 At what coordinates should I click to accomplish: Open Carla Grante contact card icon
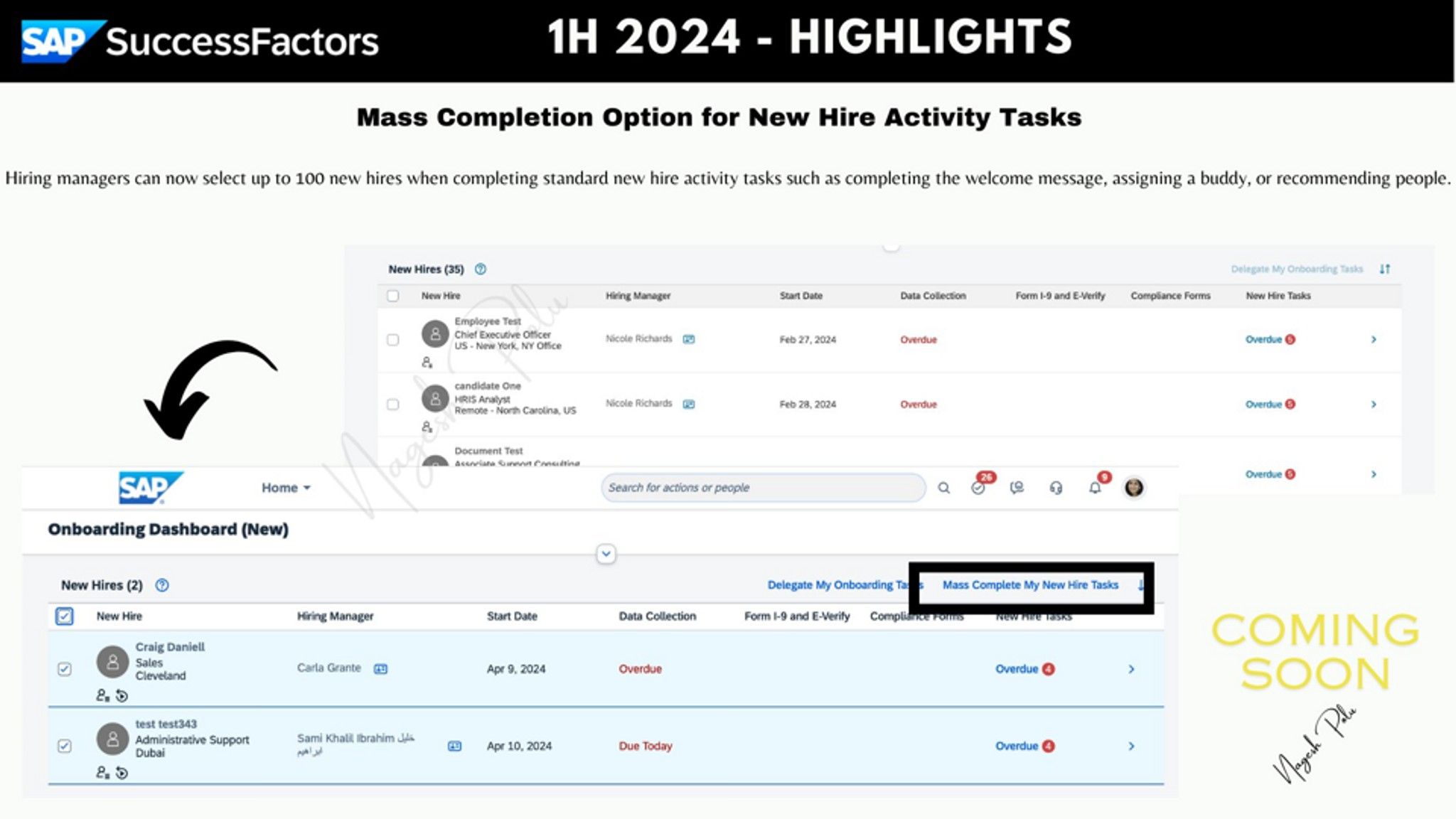pyautogui.click(x=380, y=669)
